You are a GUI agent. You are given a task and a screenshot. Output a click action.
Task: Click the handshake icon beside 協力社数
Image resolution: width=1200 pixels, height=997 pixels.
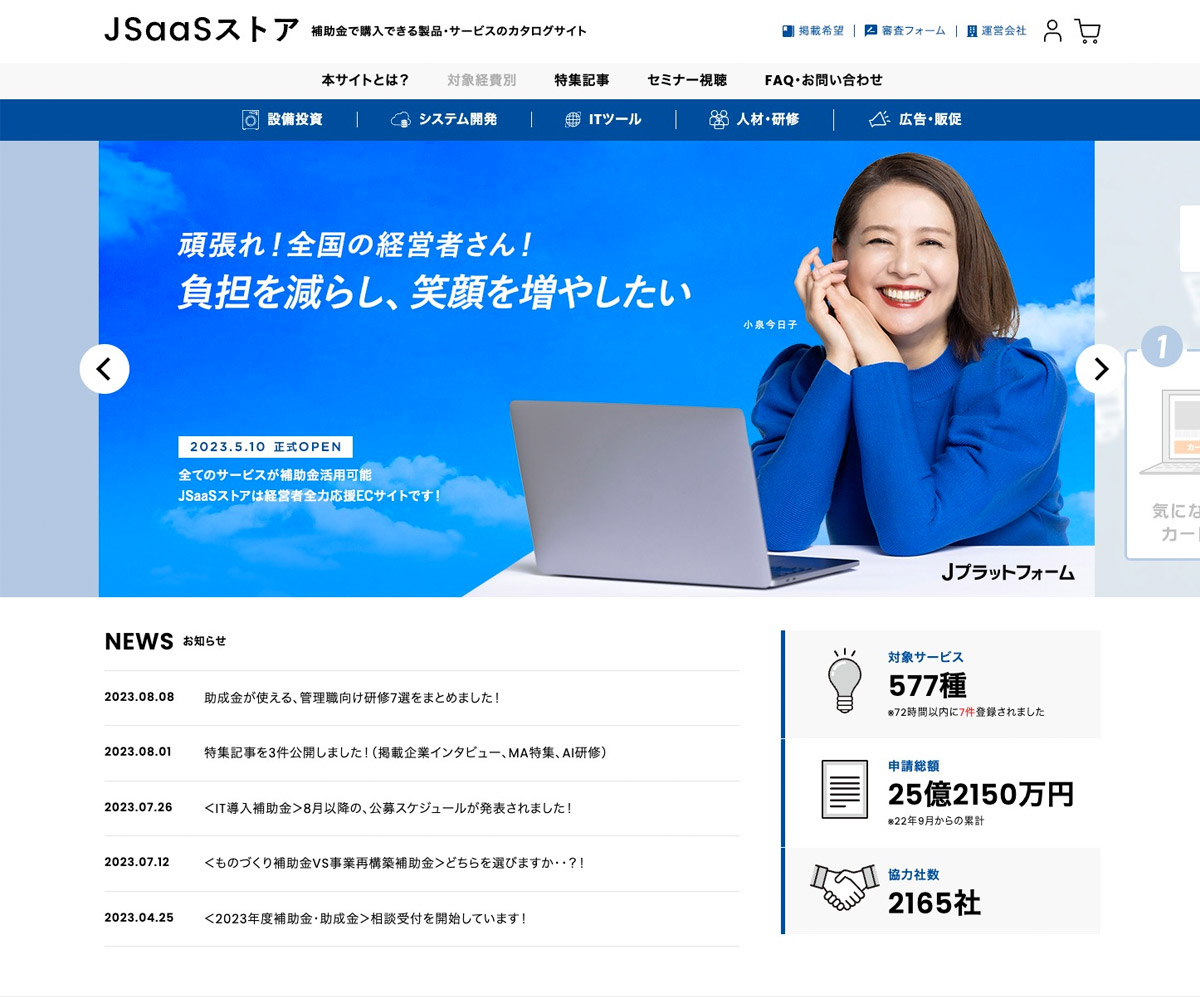point(844,887)
